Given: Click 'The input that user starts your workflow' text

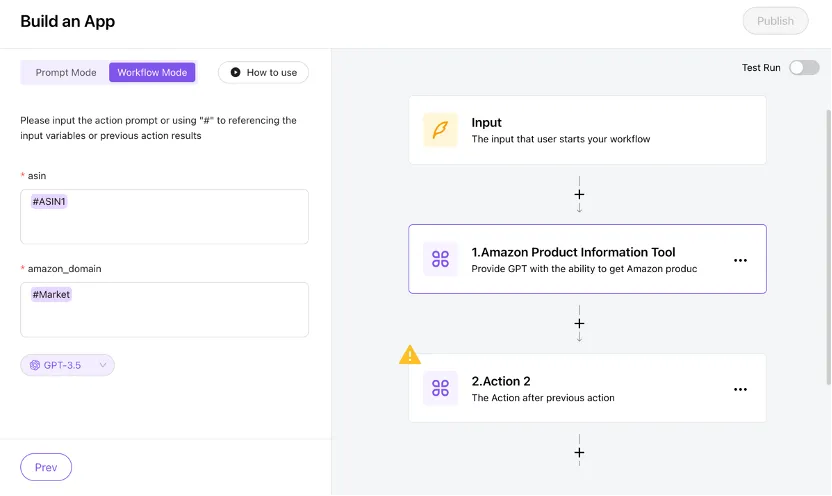Looking at the screenshot, I should click(x=561, y=139).
